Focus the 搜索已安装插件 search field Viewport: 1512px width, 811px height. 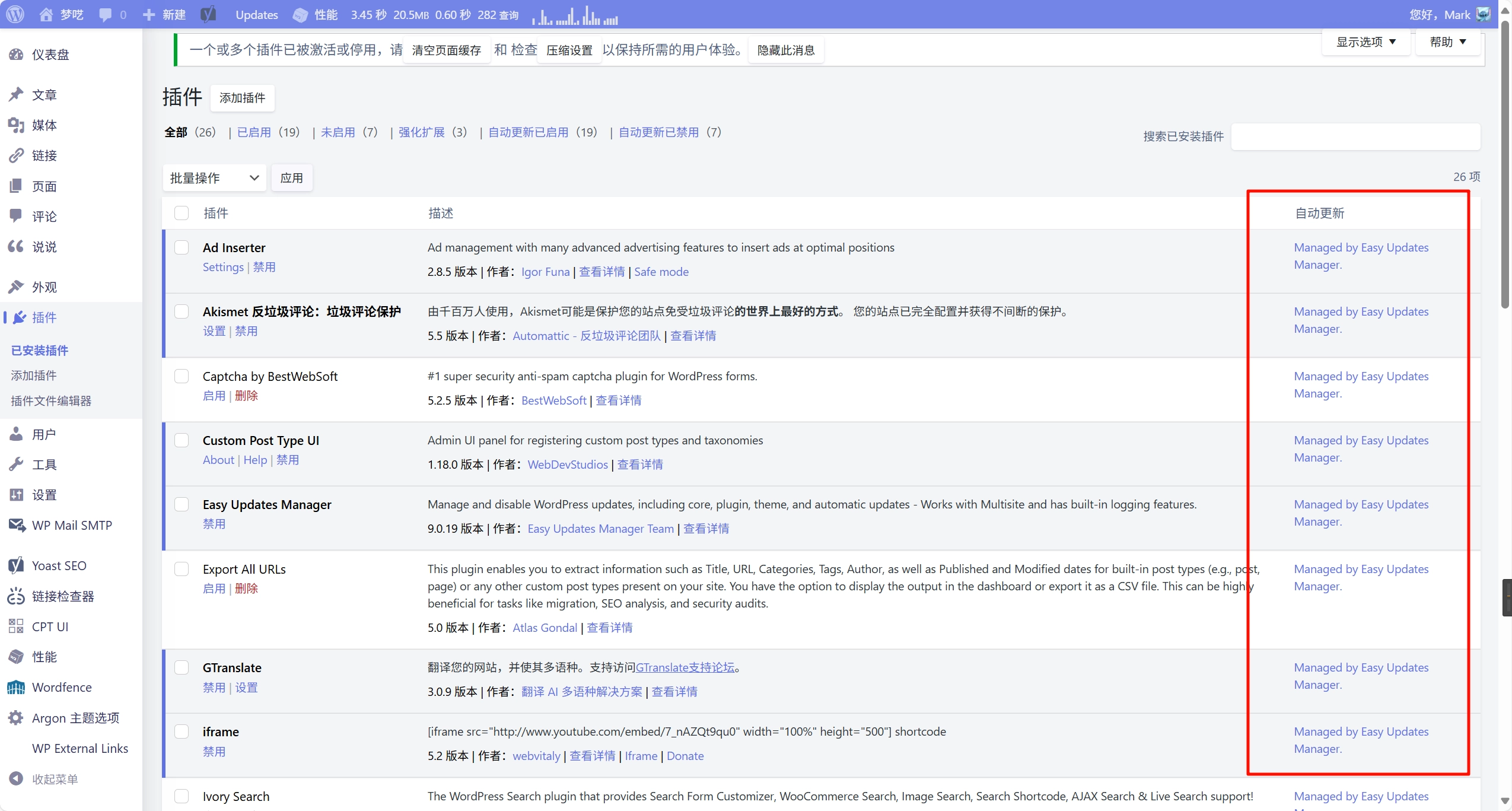[x=1355, y=136]
